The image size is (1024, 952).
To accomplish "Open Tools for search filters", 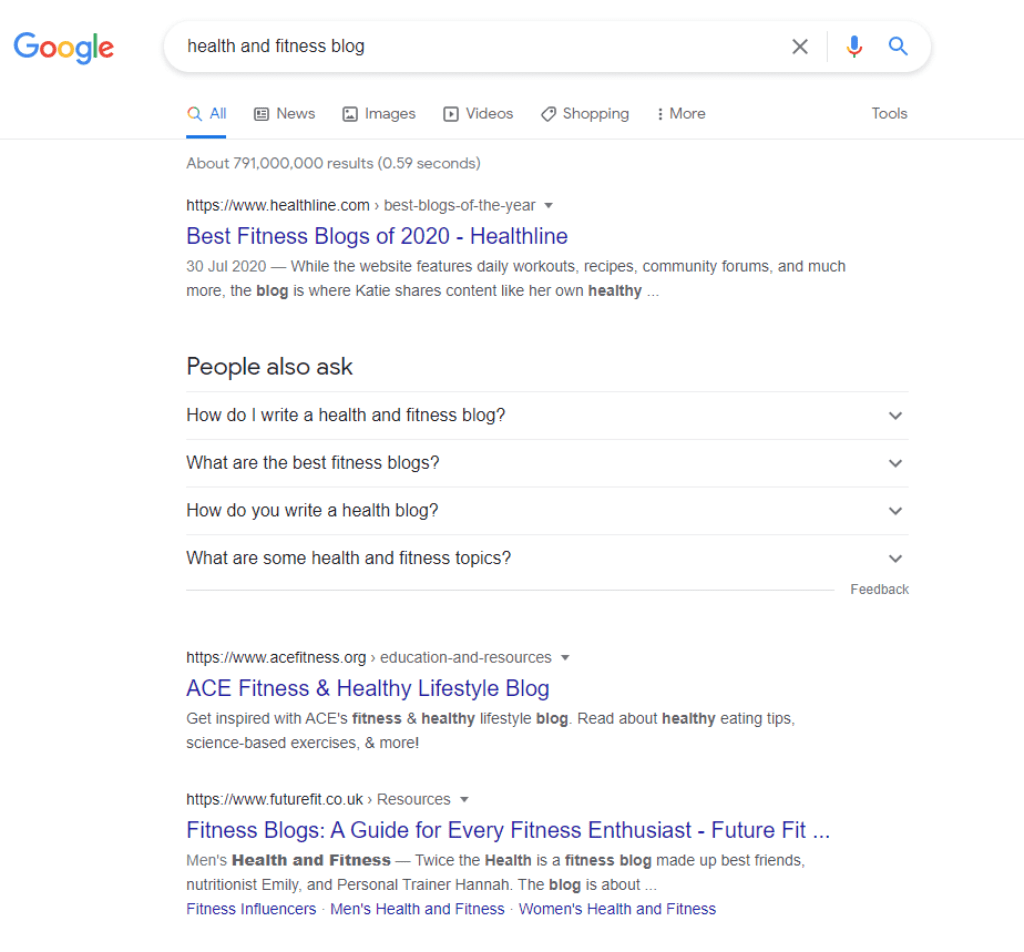I will tap(889, 114).
